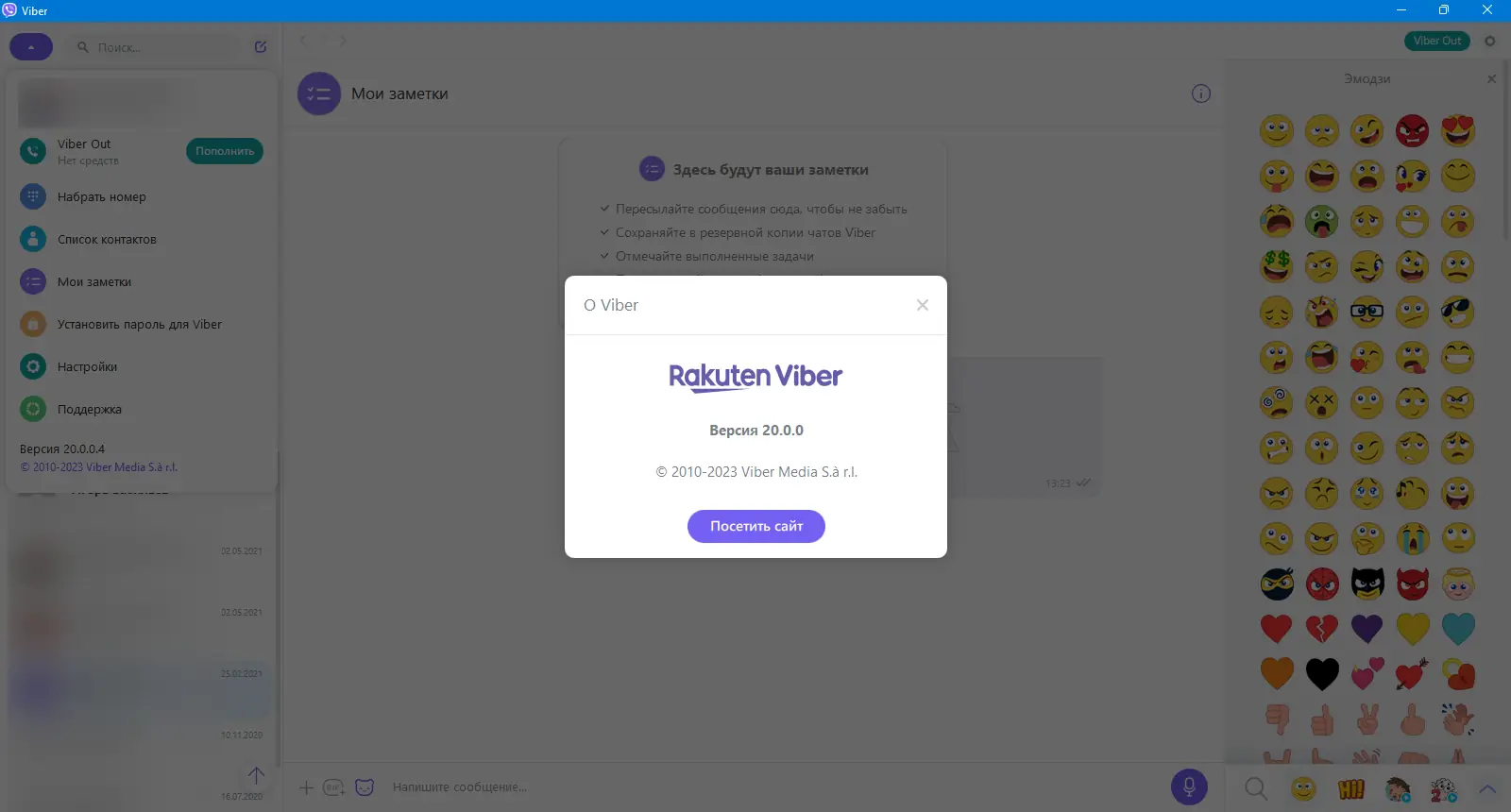1511x812 pixels.
Task: Close the Эмодзи panel
Action: tap(1492, 79)
